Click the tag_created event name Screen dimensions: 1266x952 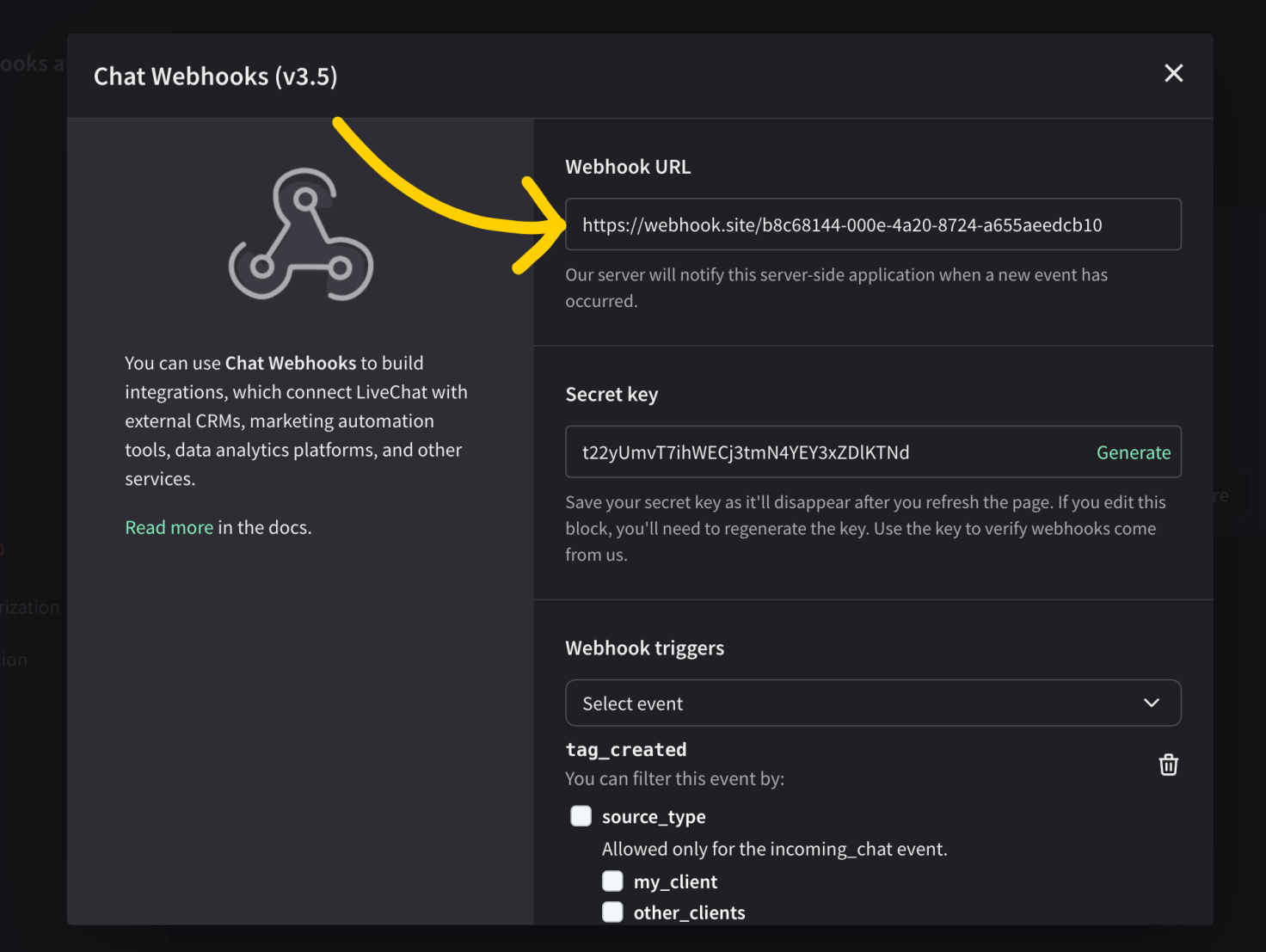tap(626, 750)
